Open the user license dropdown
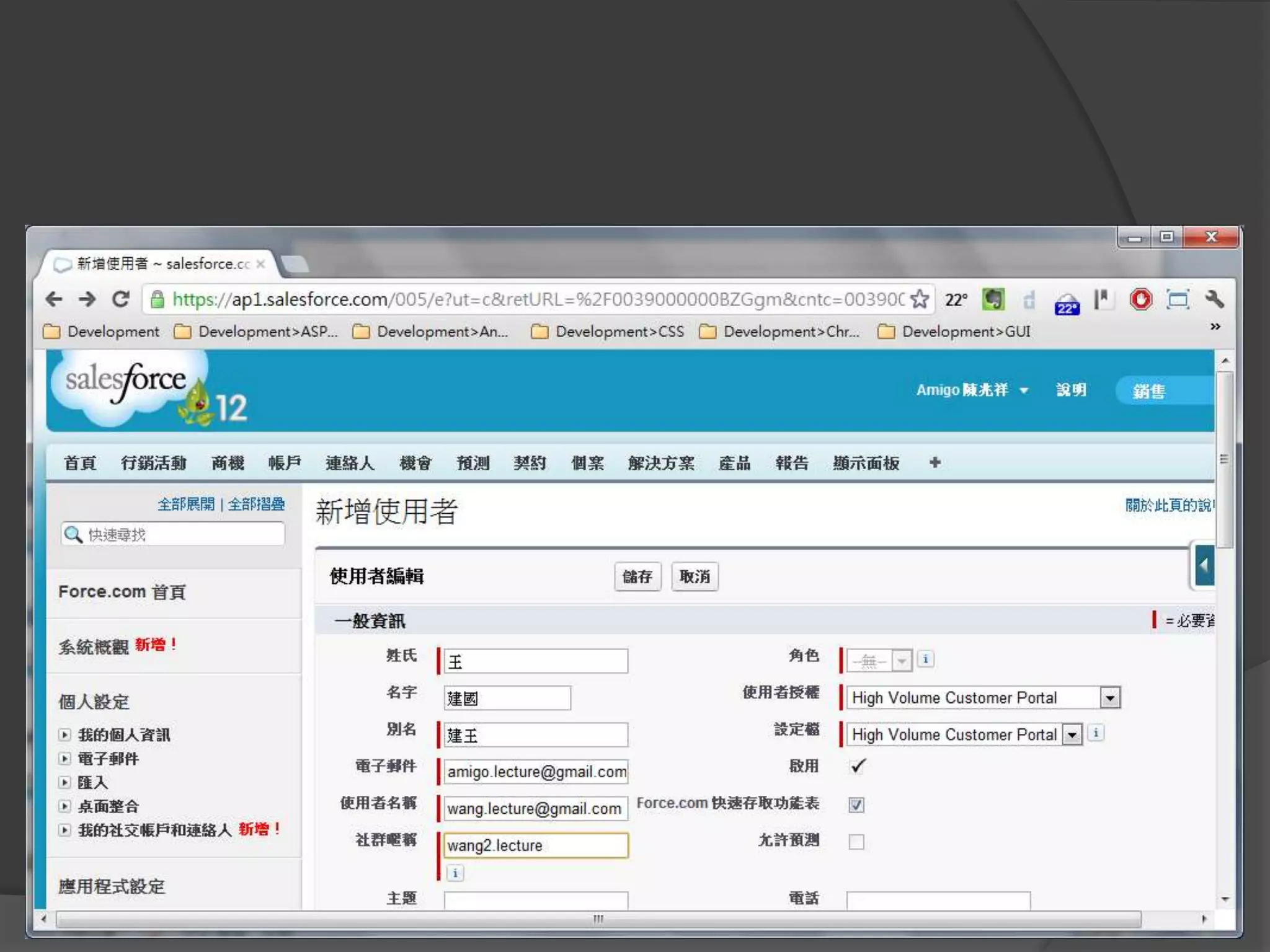This screenshot has width=1270, height=952. click(x=1110, y=698)
